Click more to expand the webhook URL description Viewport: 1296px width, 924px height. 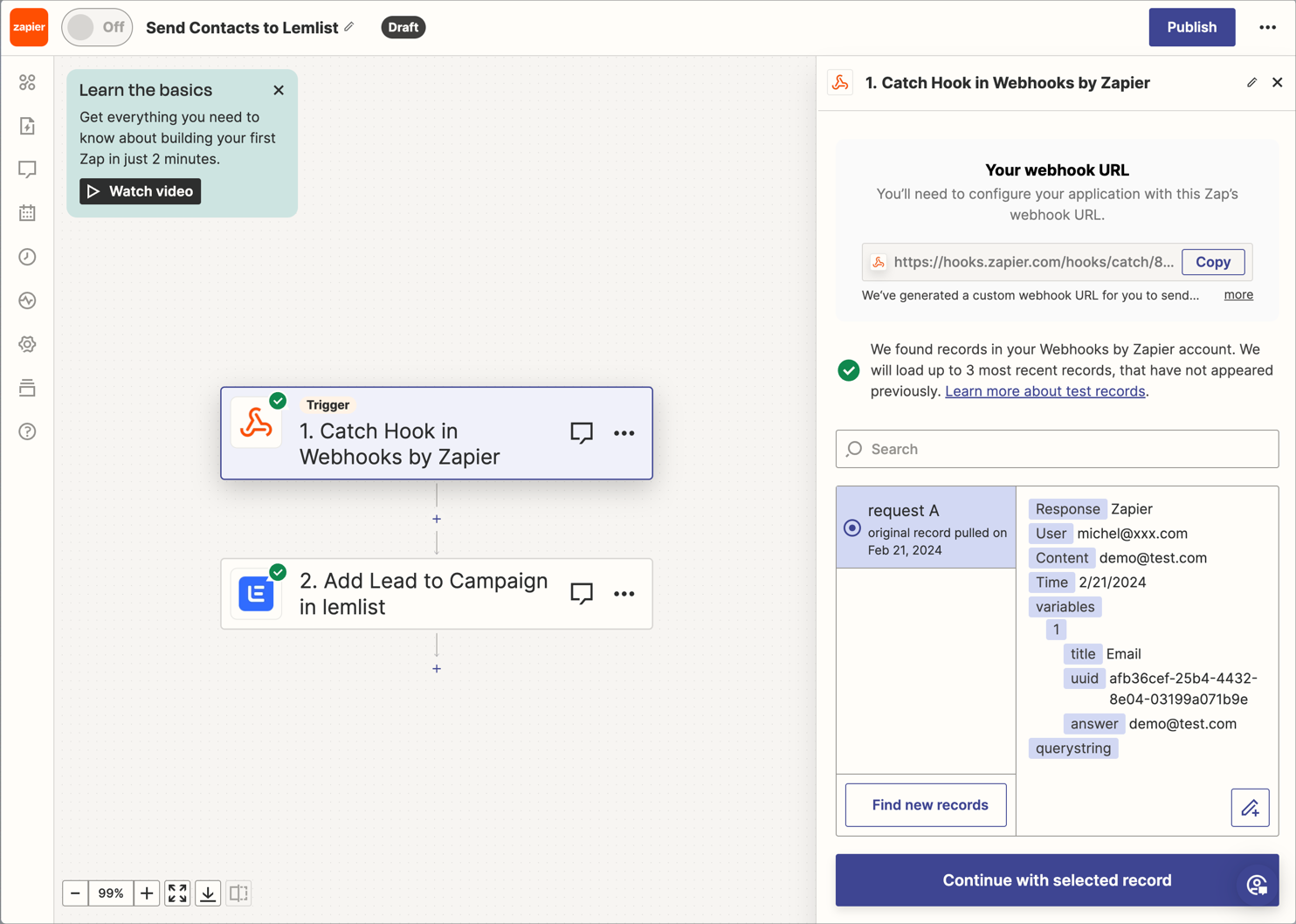(x=1238, y=294)
